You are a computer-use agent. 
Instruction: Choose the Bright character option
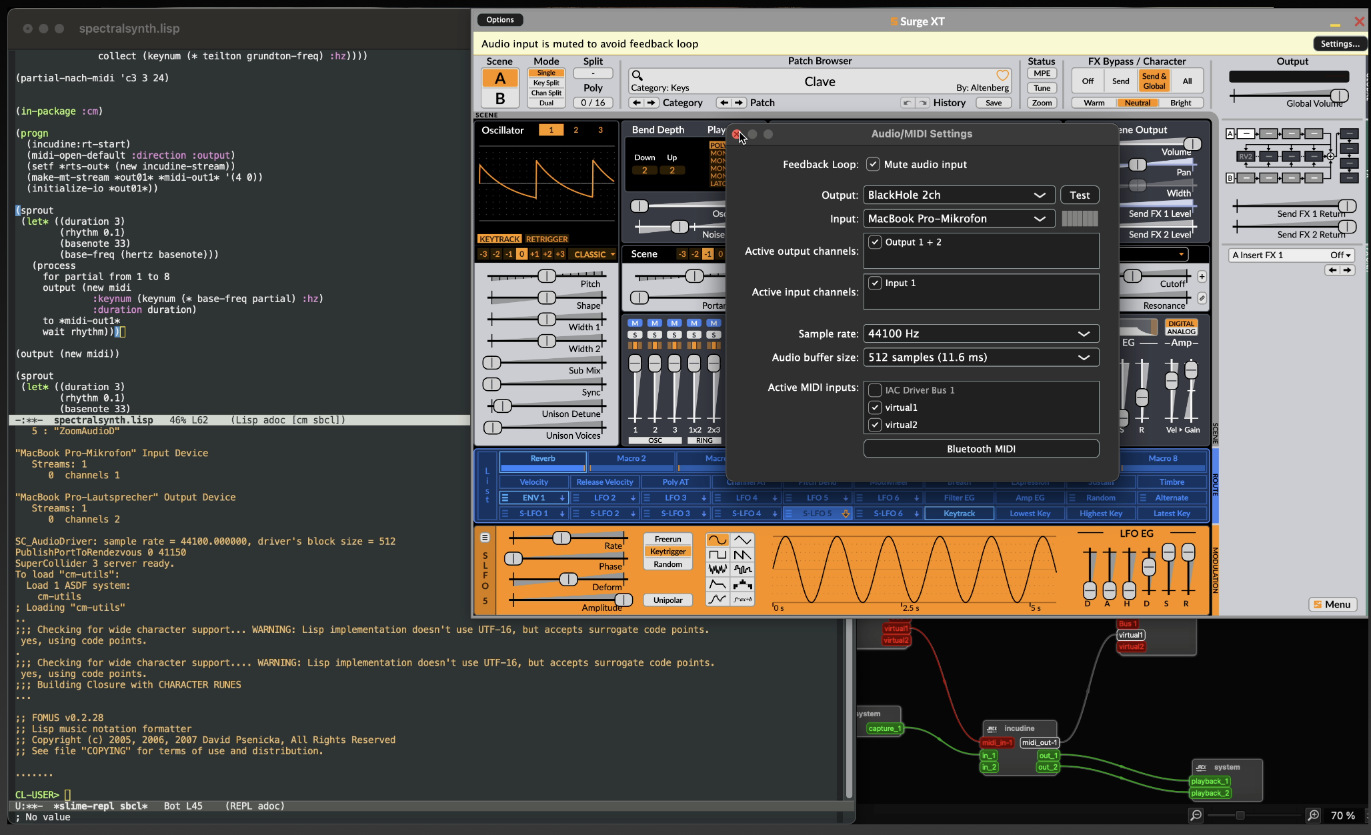[x=1181, y=103]
